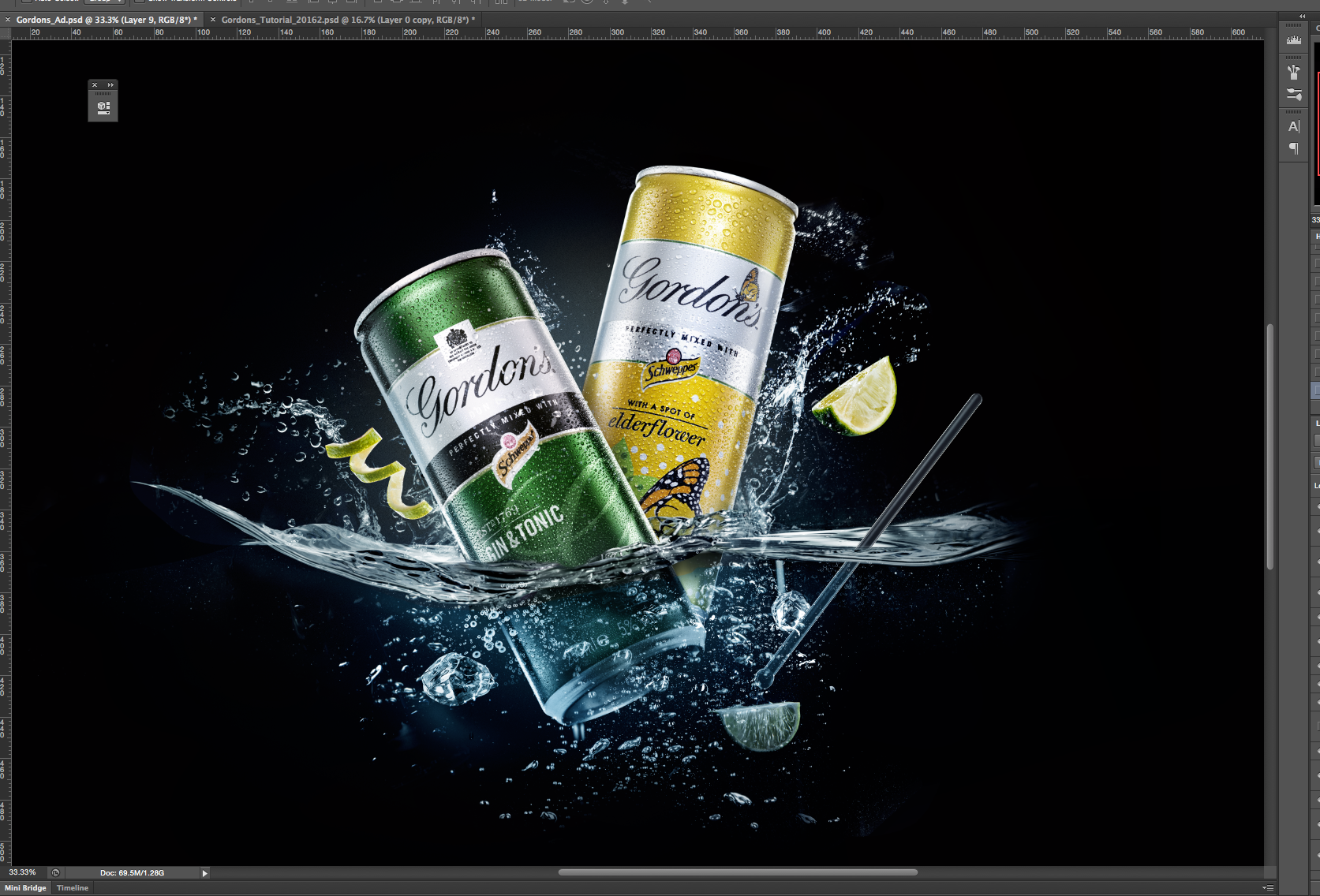
Task: Open the Histogram panel icon
Action: click(1294, 39)
